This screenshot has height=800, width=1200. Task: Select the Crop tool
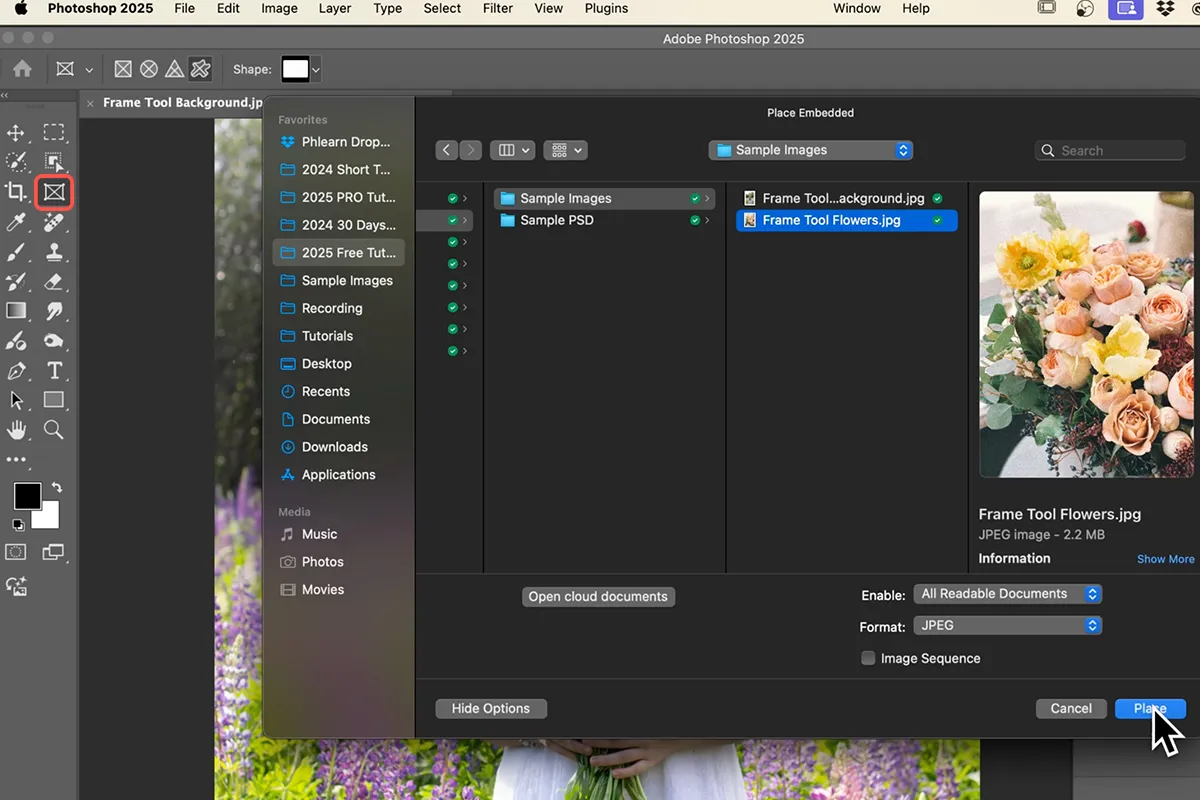(15, 192)
